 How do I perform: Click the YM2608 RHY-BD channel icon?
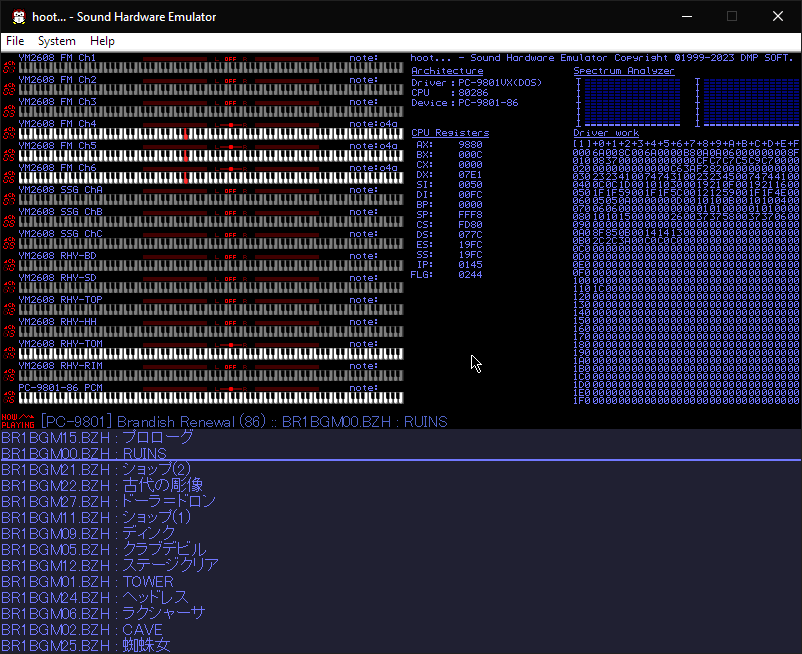tap(8, 263)
